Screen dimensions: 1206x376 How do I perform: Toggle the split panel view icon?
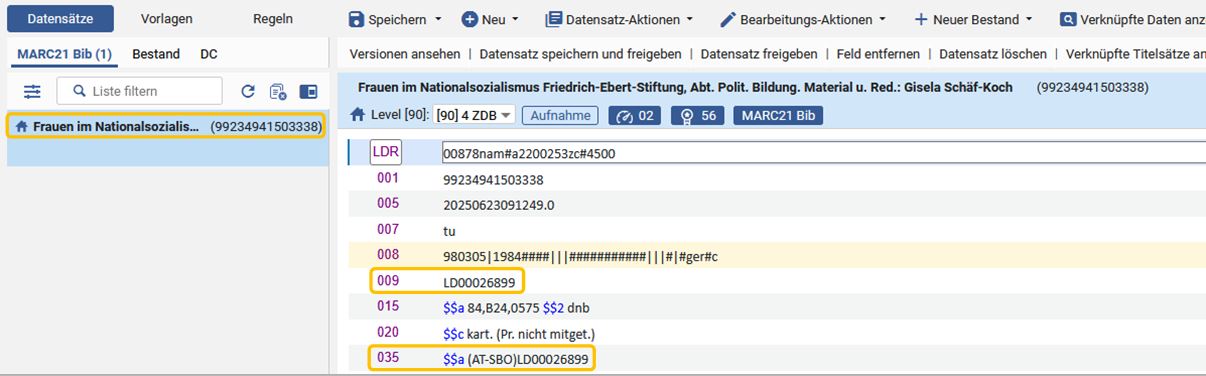coord(308,91)
